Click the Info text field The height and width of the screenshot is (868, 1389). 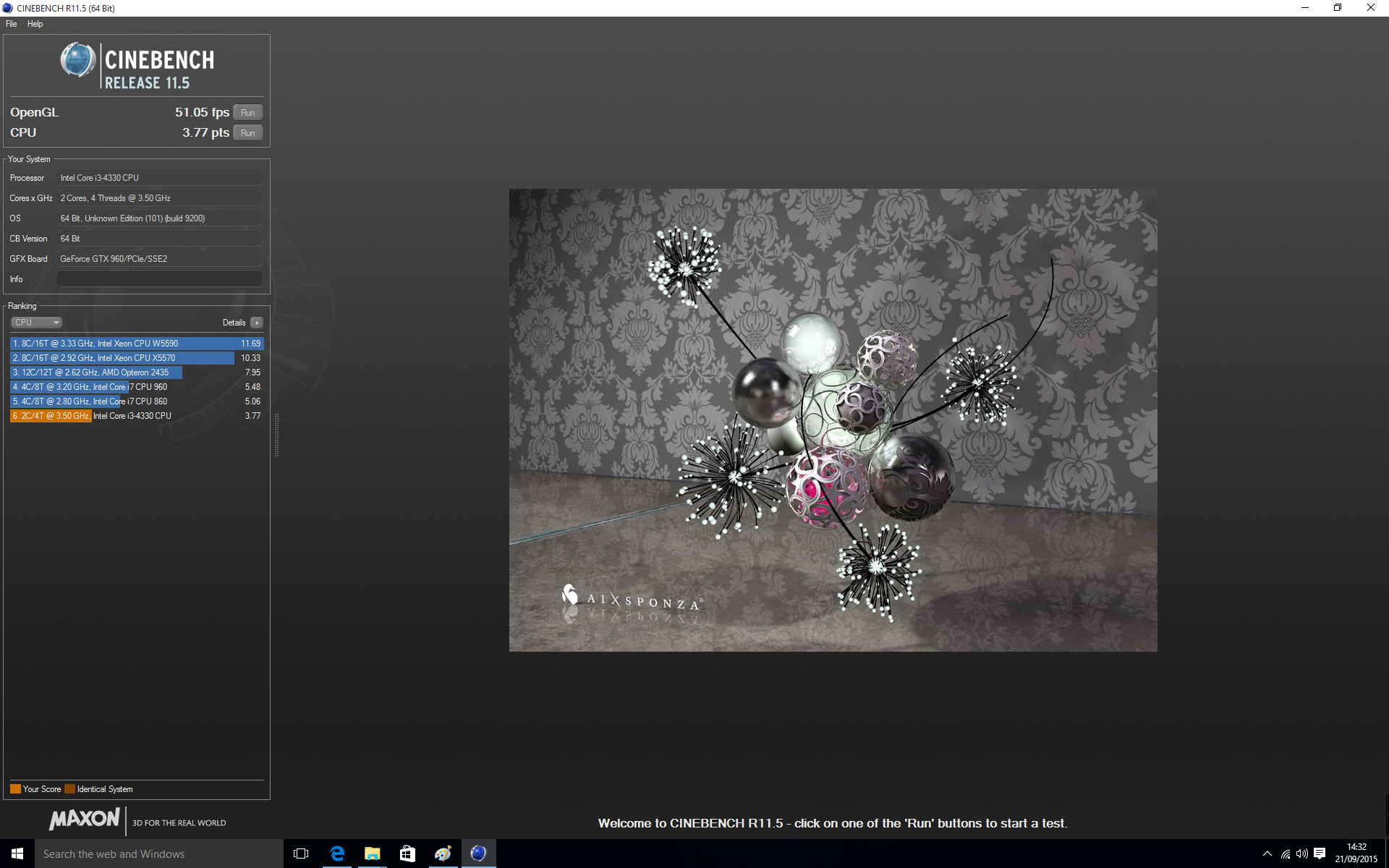pyautogui.click(x=159, y=279)
